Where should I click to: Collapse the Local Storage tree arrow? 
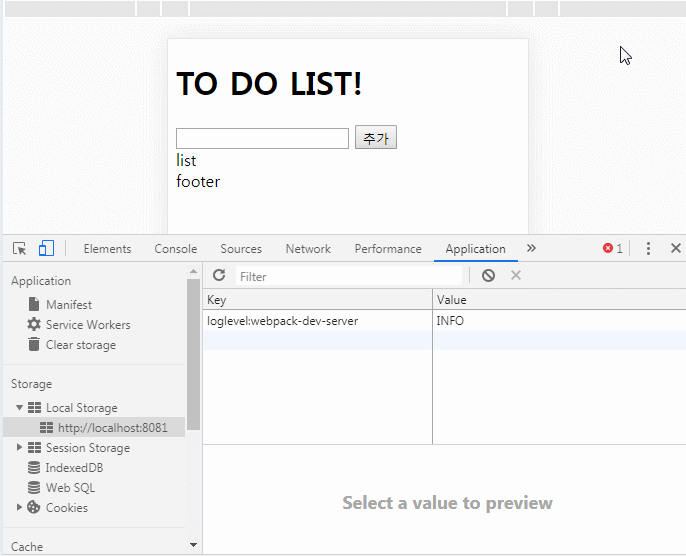(x=19, y=408)
